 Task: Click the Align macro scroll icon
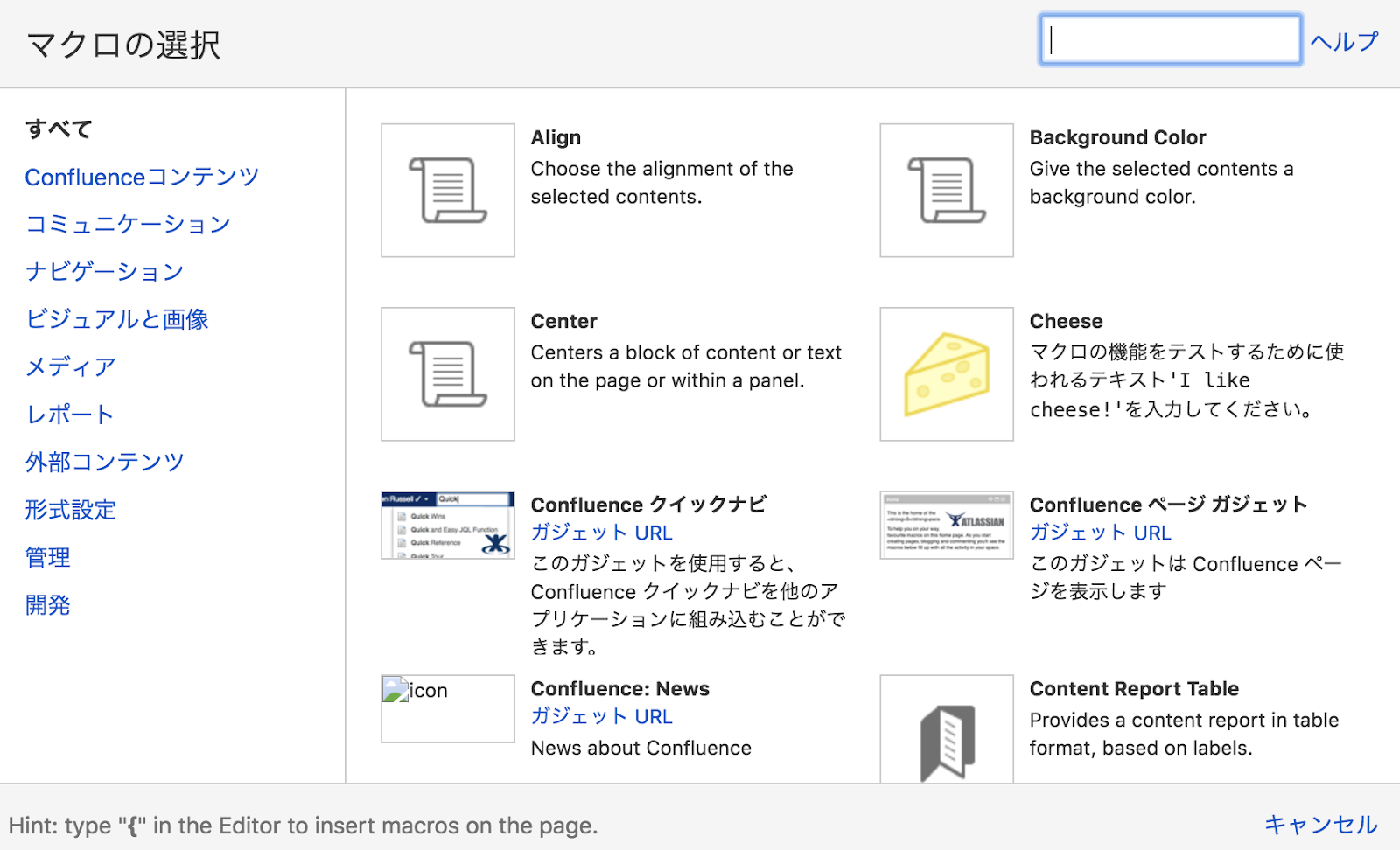click(x=448, y=191)
